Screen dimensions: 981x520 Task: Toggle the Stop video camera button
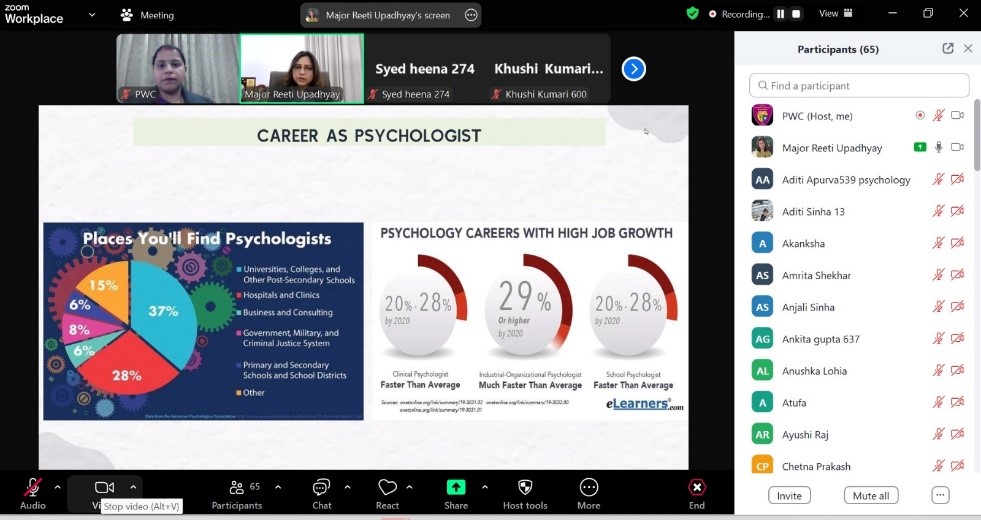[104, 487]
